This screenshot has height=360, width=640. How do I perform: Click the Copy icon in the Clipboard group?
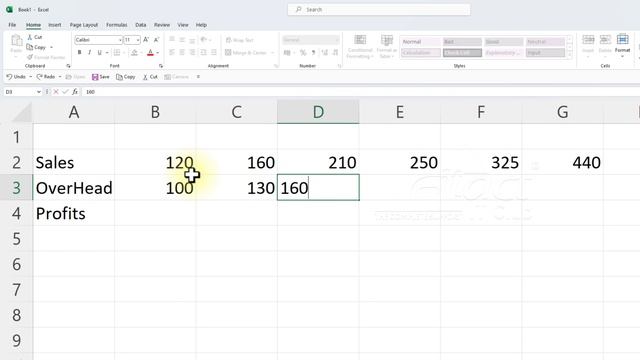30,47
